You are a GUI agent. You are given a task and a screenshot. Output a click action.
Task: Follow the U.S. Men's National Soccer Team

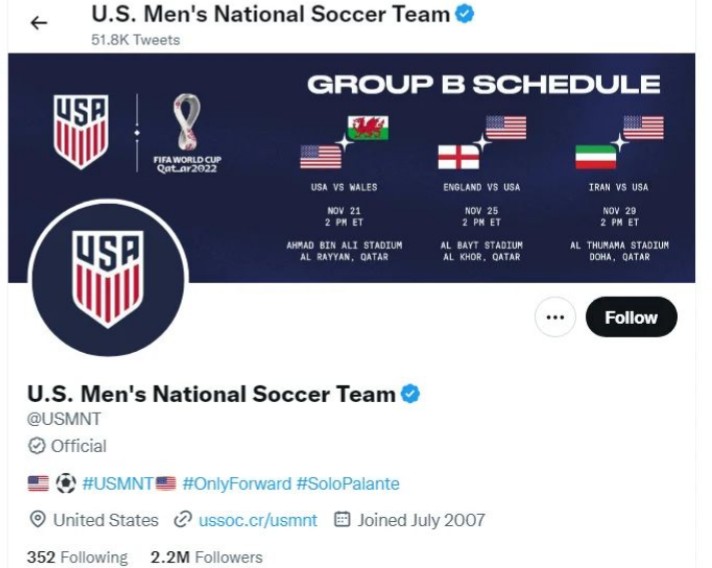[631, 317]
